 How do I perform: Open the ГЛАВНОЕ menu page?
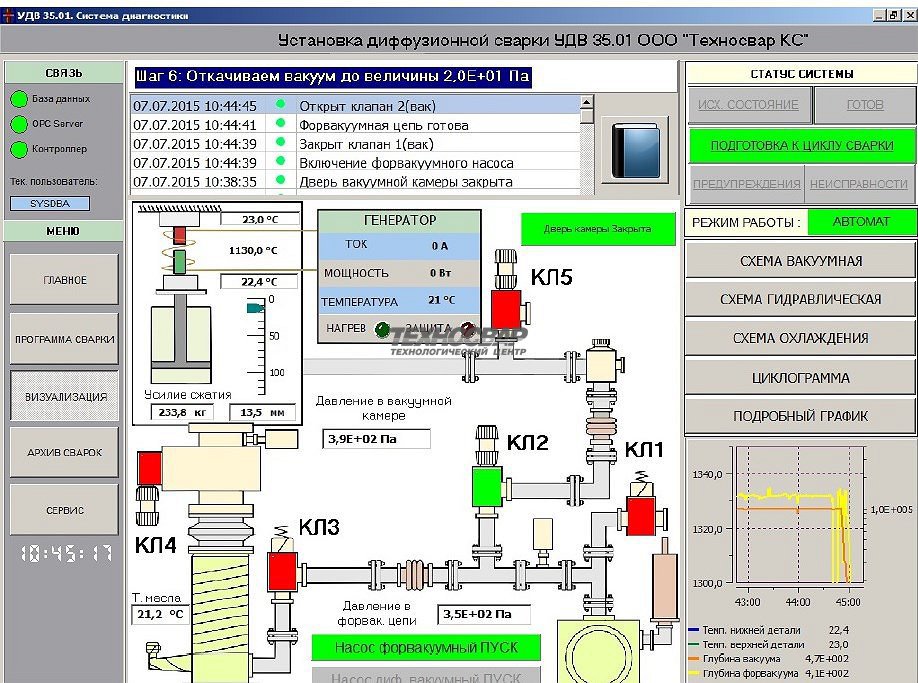tap(64, 280)
